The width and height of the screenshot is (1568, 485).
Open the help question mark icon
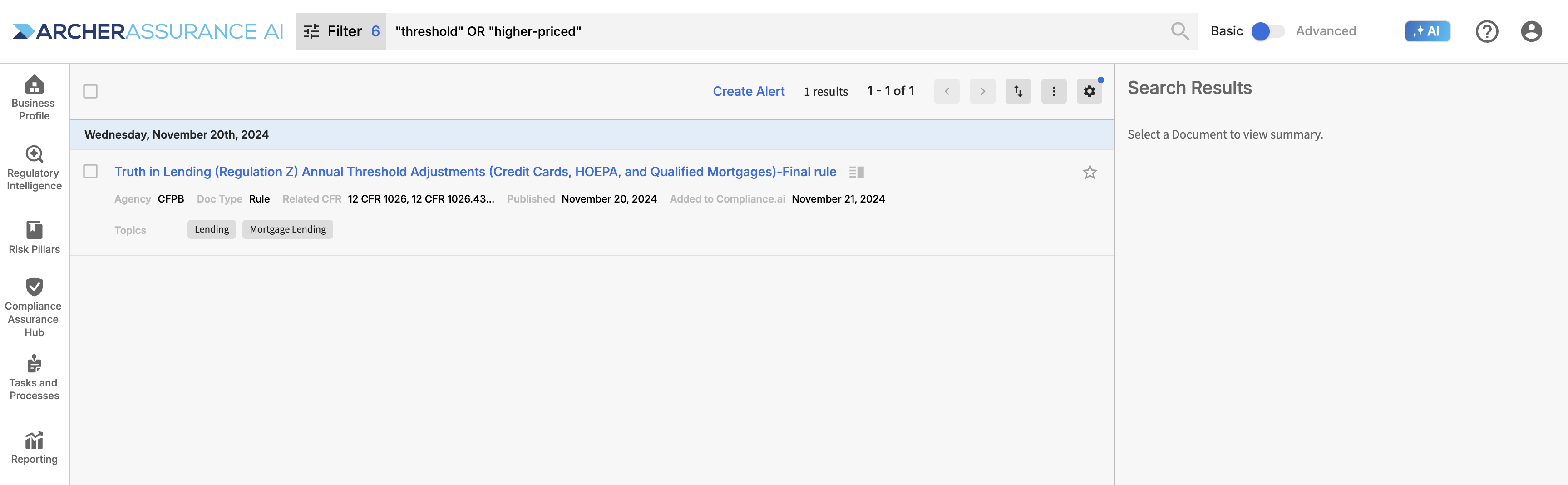click(1486, 31)
